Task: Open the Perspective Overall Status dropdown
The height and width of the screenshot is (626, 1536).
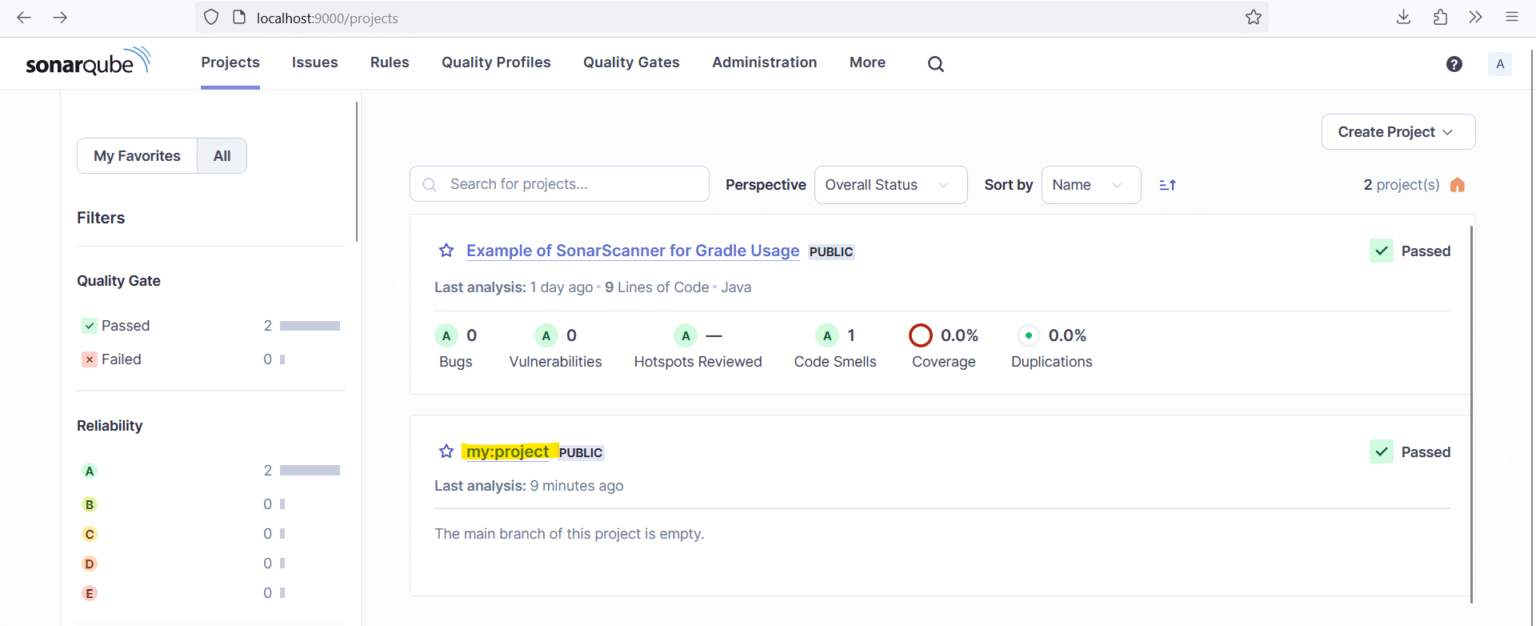Action: coord(890,185)
